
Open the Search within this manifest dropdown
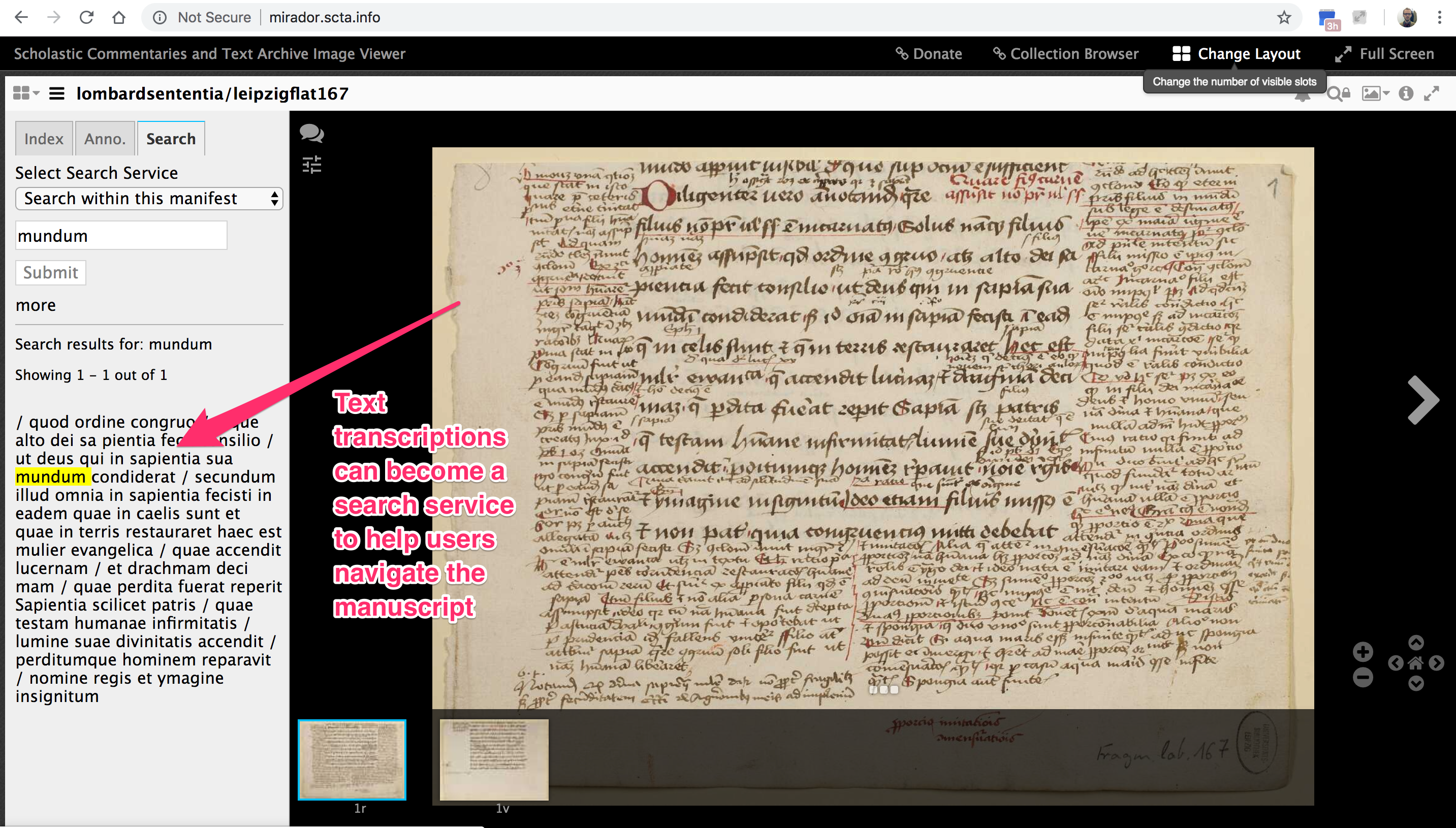[x=149, y=199]
